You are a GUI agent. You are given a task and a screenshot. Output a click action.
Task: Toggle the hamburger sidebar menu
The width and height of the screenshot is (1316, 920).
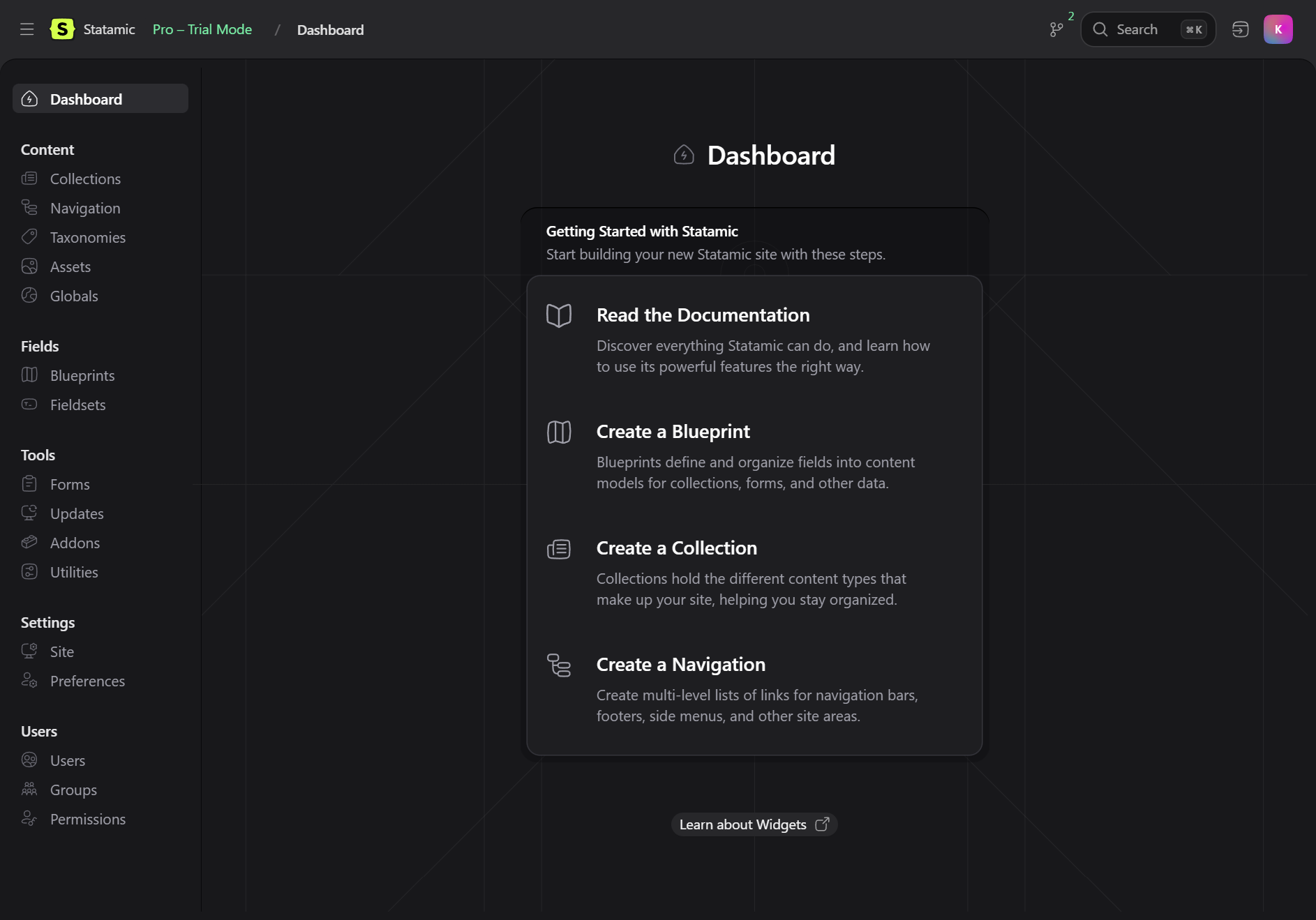click(27, 29)
